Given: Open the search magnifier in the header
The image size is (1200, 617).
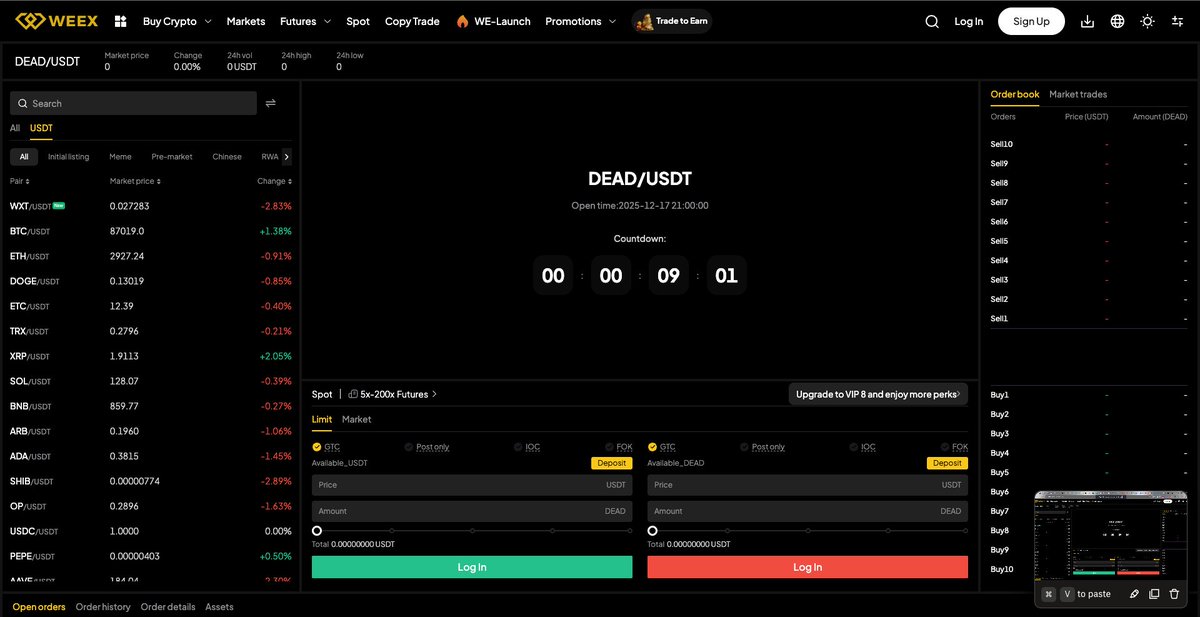Looking at the screenshot, I should click(x=932, y=21).
